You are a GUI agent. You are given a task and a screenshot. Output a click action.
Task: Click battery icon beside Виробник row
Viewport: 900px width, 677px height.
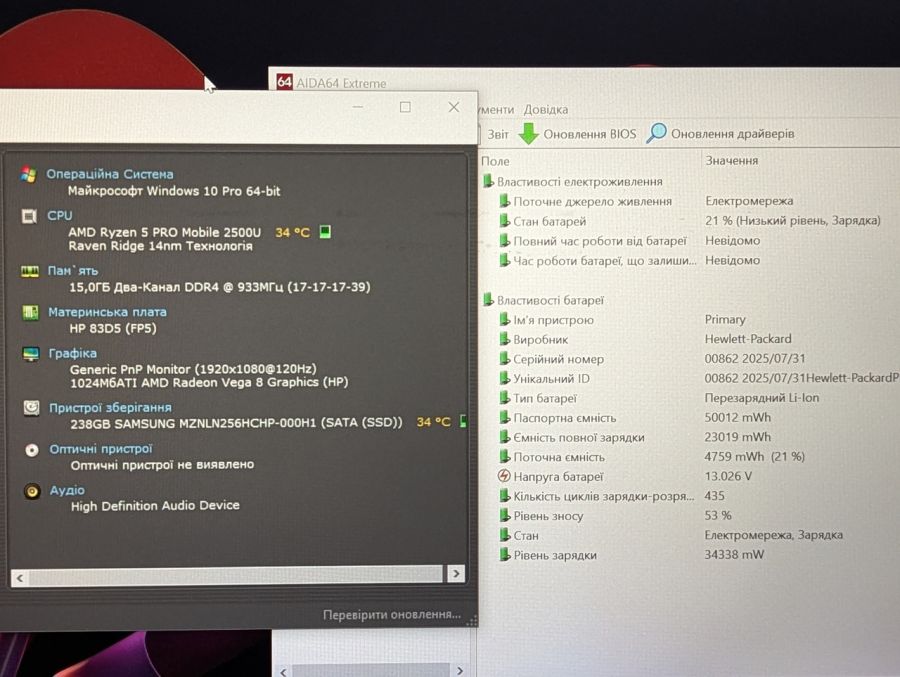[505, 339]
